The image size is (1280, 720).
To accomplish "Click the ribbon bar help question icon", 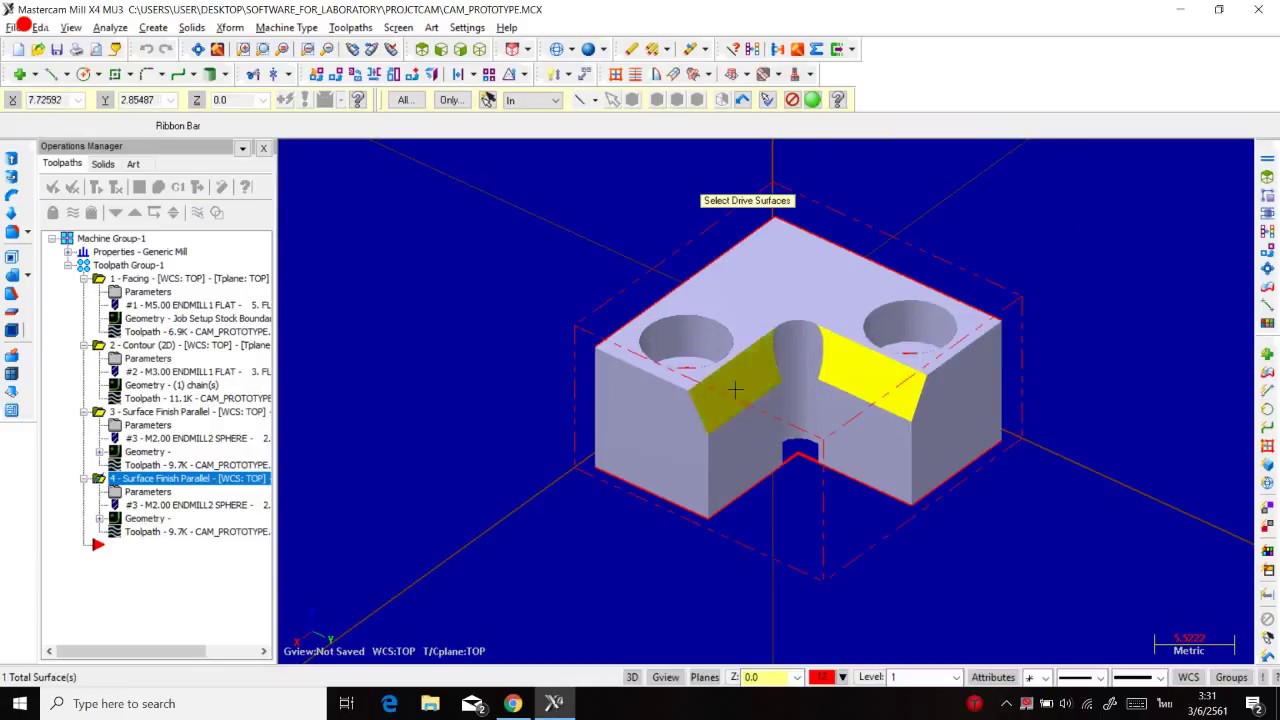I will tap(838, 100).
